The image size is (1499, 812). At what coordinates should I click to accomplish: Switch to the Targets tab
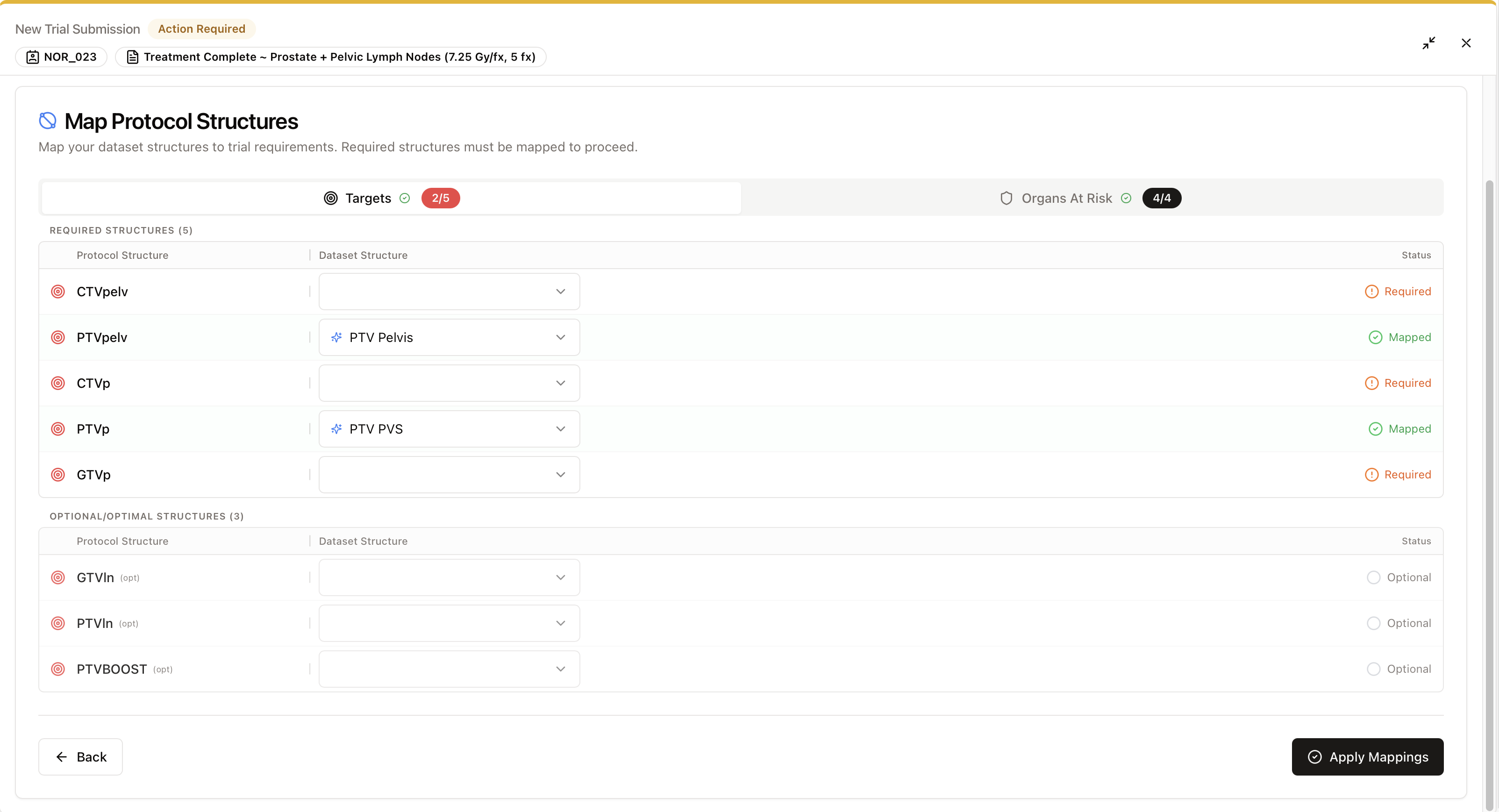391,198
